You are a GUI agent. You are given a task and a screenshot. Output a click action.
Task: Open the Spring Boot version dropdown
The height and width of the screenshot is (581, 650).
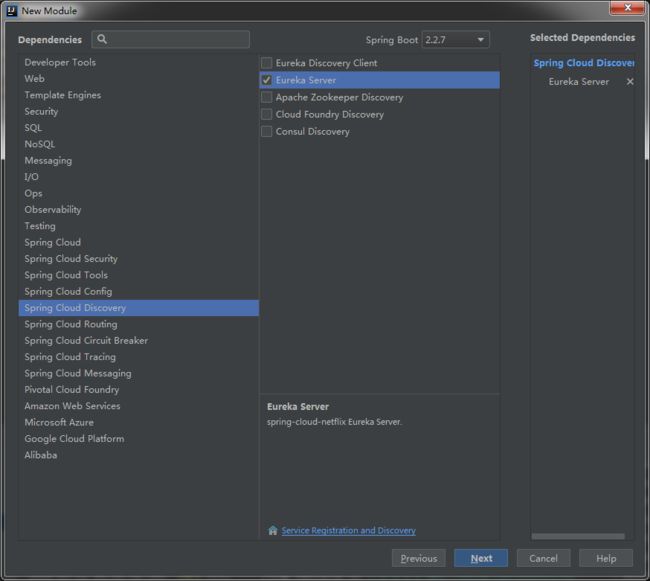[455, 40]
